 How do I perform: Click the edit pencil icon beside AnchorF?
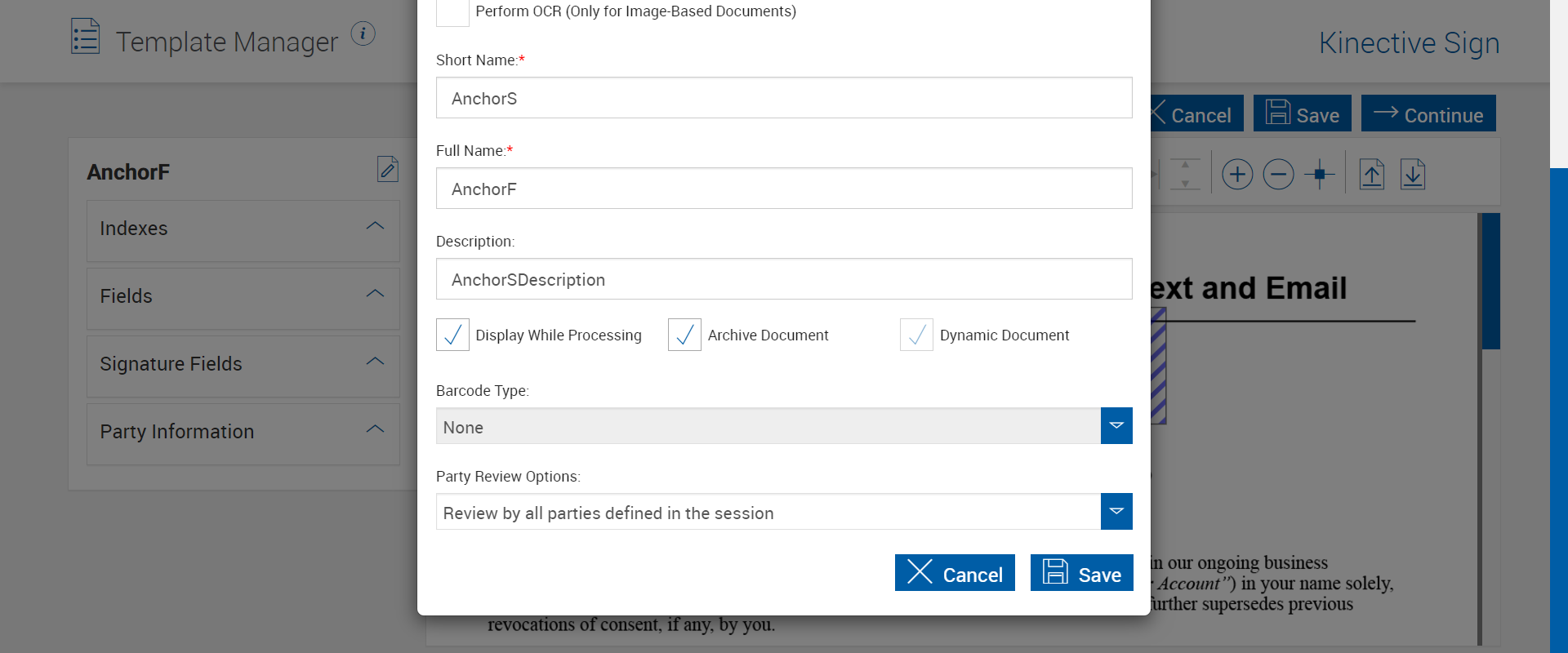(387, 169)
